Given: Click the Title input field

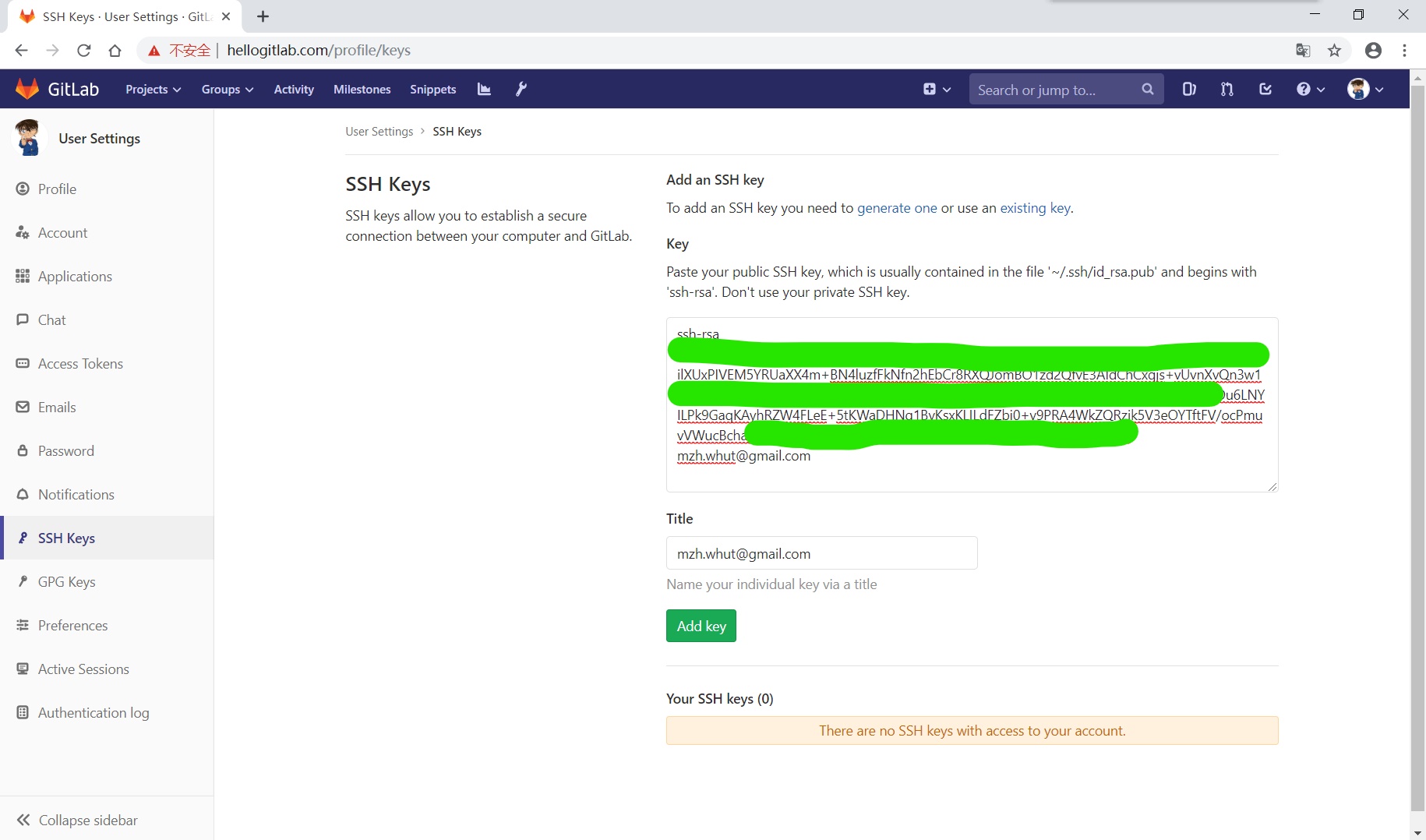Looking at the screenshot, I should (x=821, y=553).
